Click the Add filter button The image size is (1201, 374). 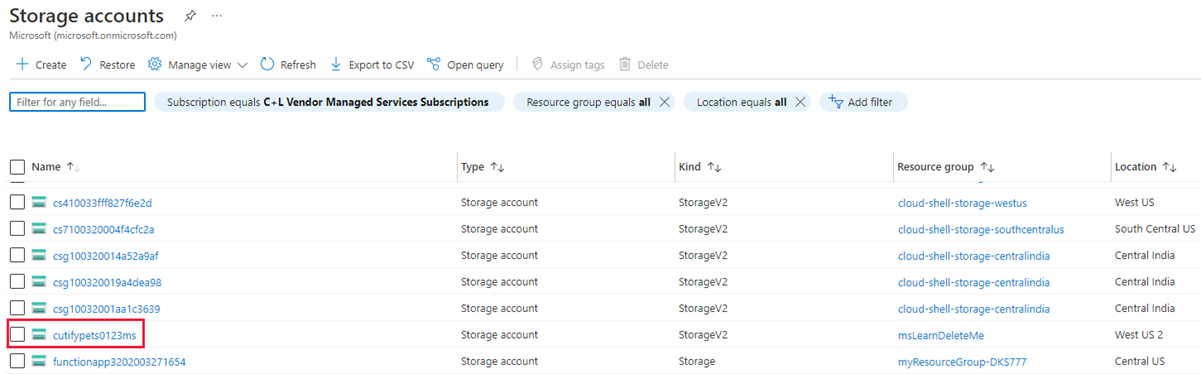(863, 102)
